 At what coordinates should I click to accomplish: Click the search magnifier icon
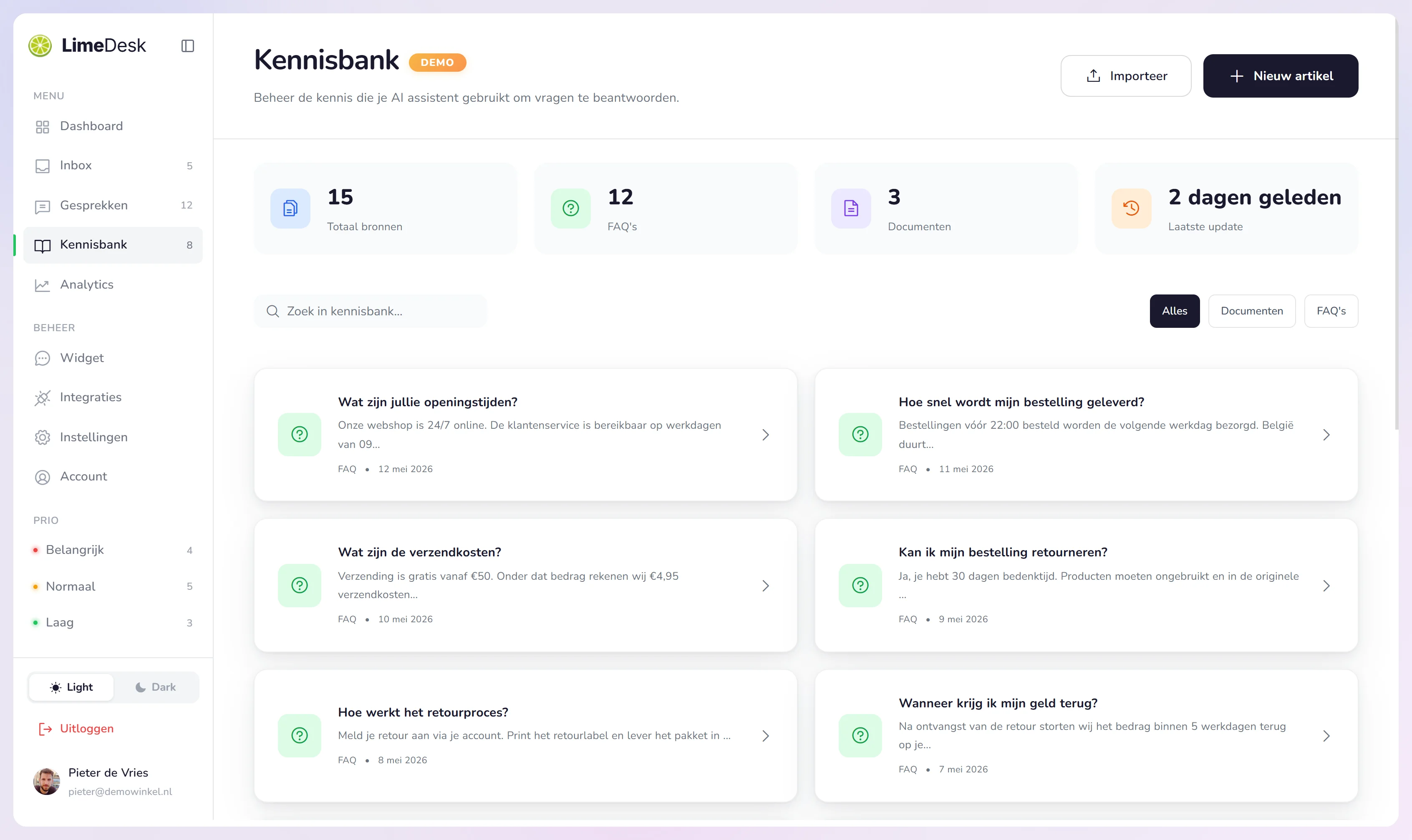click(273, 311)
